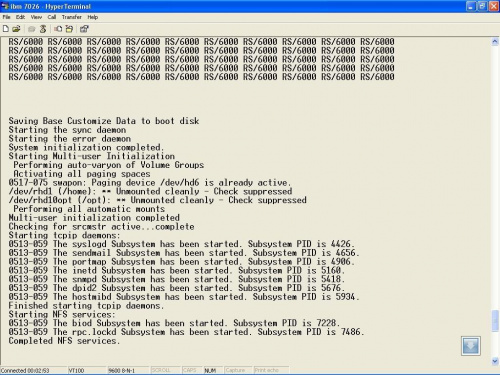Viewport: 500px width, 375px height.
Task: Click the Disconnect phone toolbar icon
Action: tap(43, 29)
